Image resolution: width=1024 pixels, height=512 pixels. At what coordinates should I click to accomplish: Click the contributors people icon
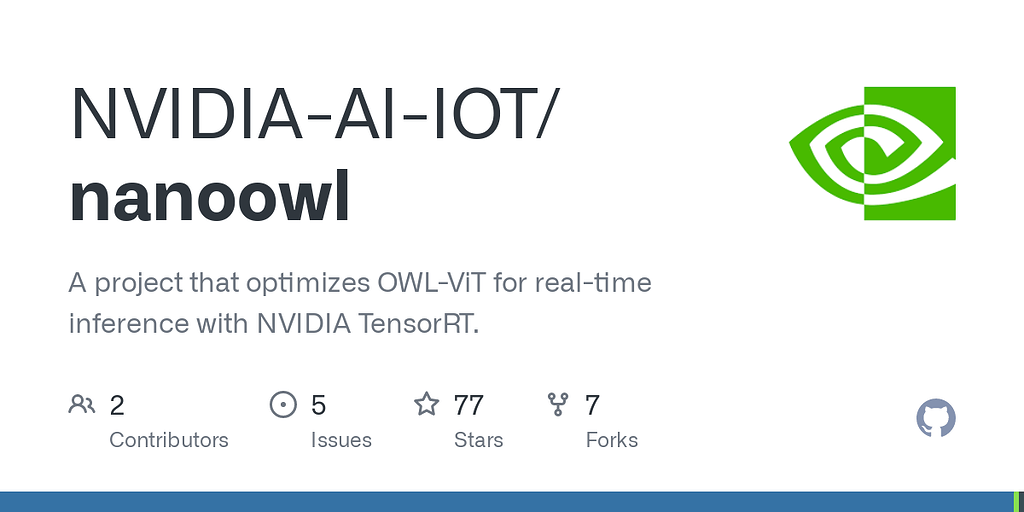pos(81,404)
